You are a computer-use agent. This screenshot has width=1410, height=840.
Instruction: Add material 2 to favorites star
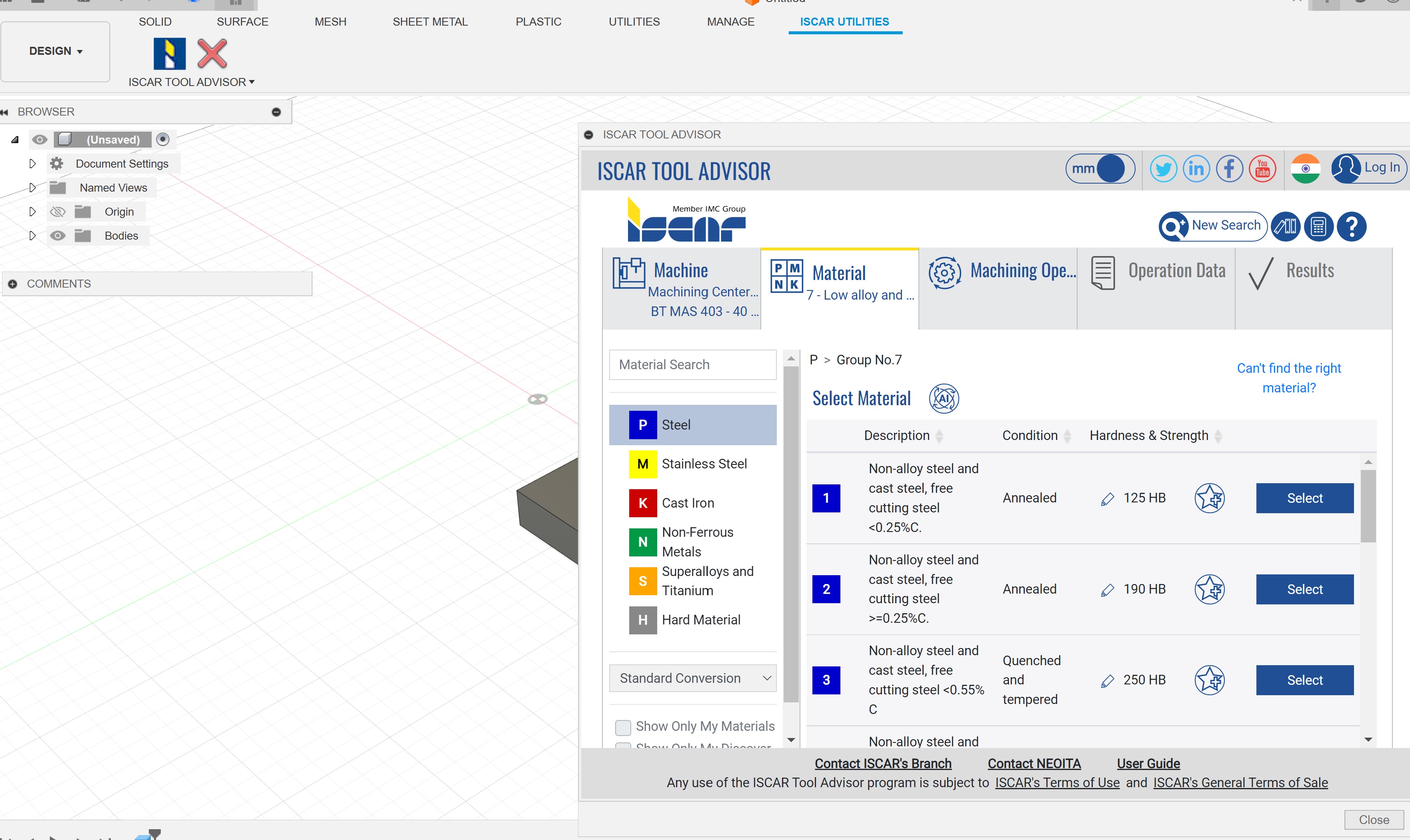[x=1209, y=589]
